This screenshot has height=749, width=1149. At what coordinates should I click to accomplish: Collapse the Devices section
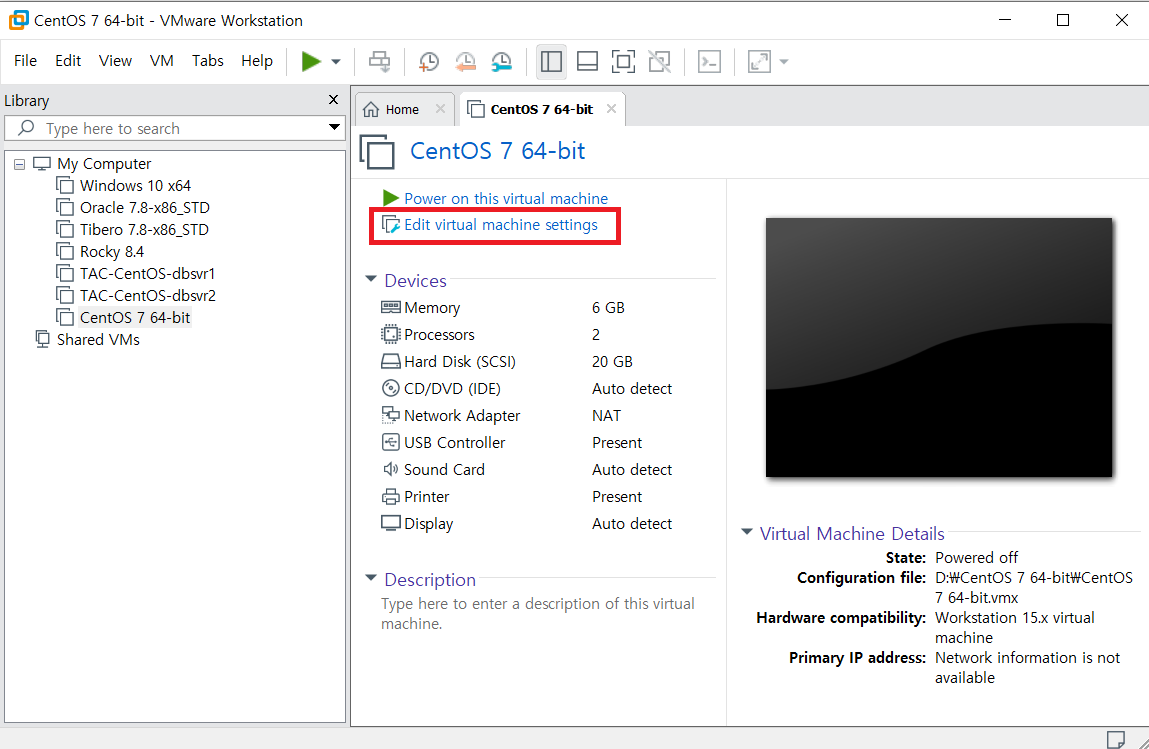click(371, 279)
